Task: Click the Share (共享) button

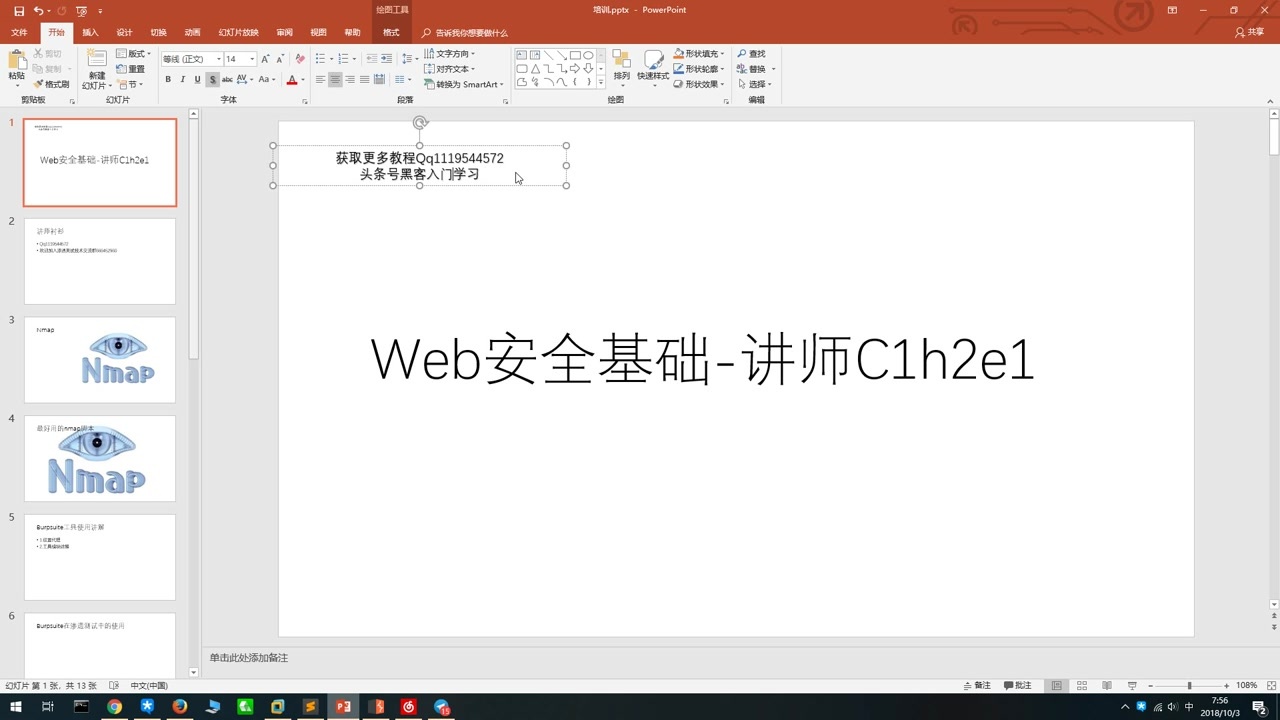Action: (1250, 33)
